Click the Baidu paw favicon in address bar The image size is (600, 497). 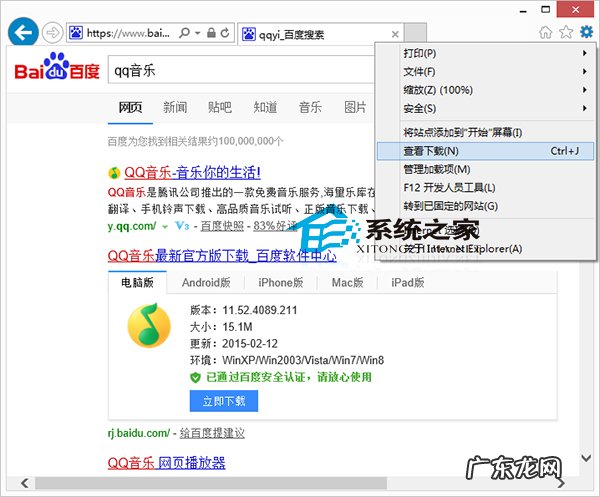click(76, 33)
